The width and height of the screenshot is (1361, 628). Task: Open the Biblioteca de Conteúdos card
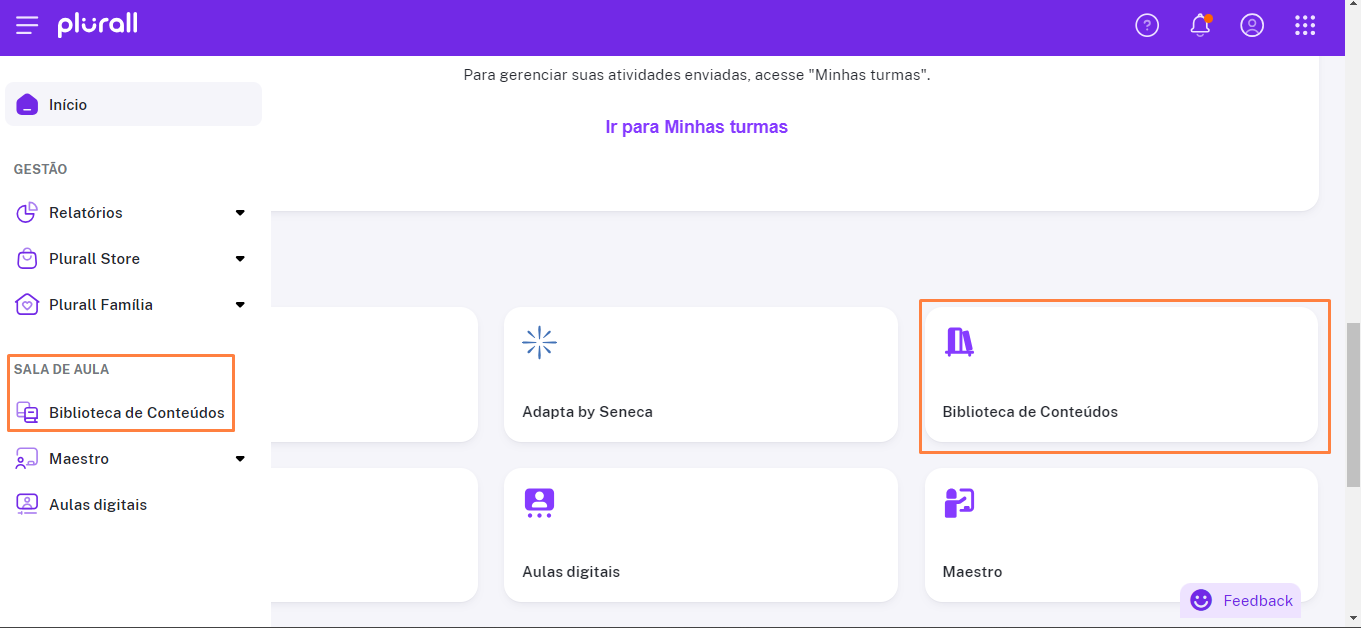click(x=1121, y=374)
